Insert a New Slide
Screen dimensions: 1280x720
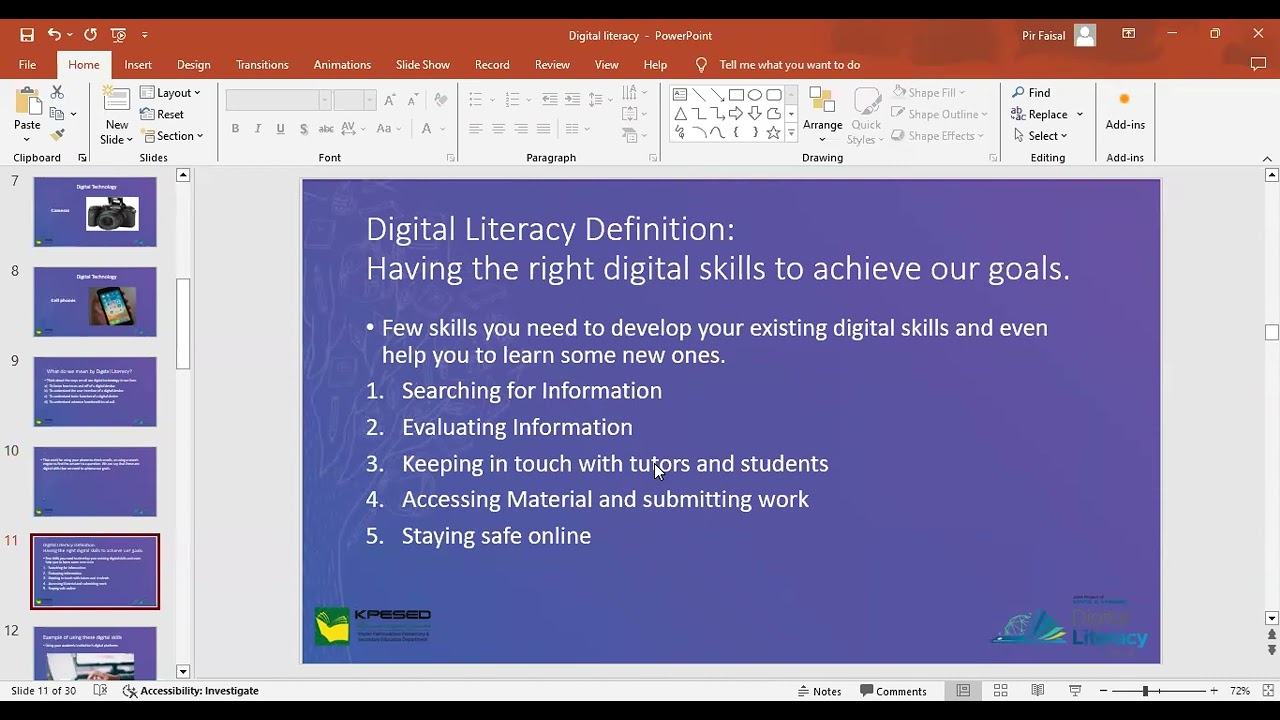(117, 115)
